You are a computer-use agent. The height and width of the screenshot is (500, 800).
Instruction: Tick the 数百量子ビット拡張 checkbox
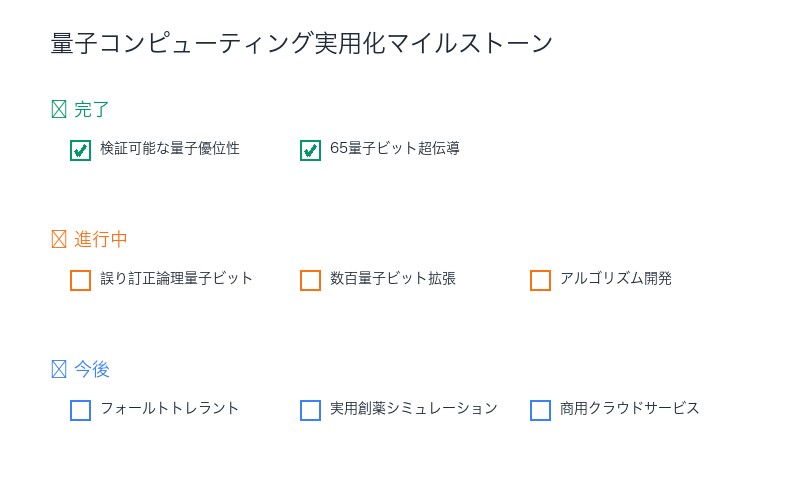point(311,281)
